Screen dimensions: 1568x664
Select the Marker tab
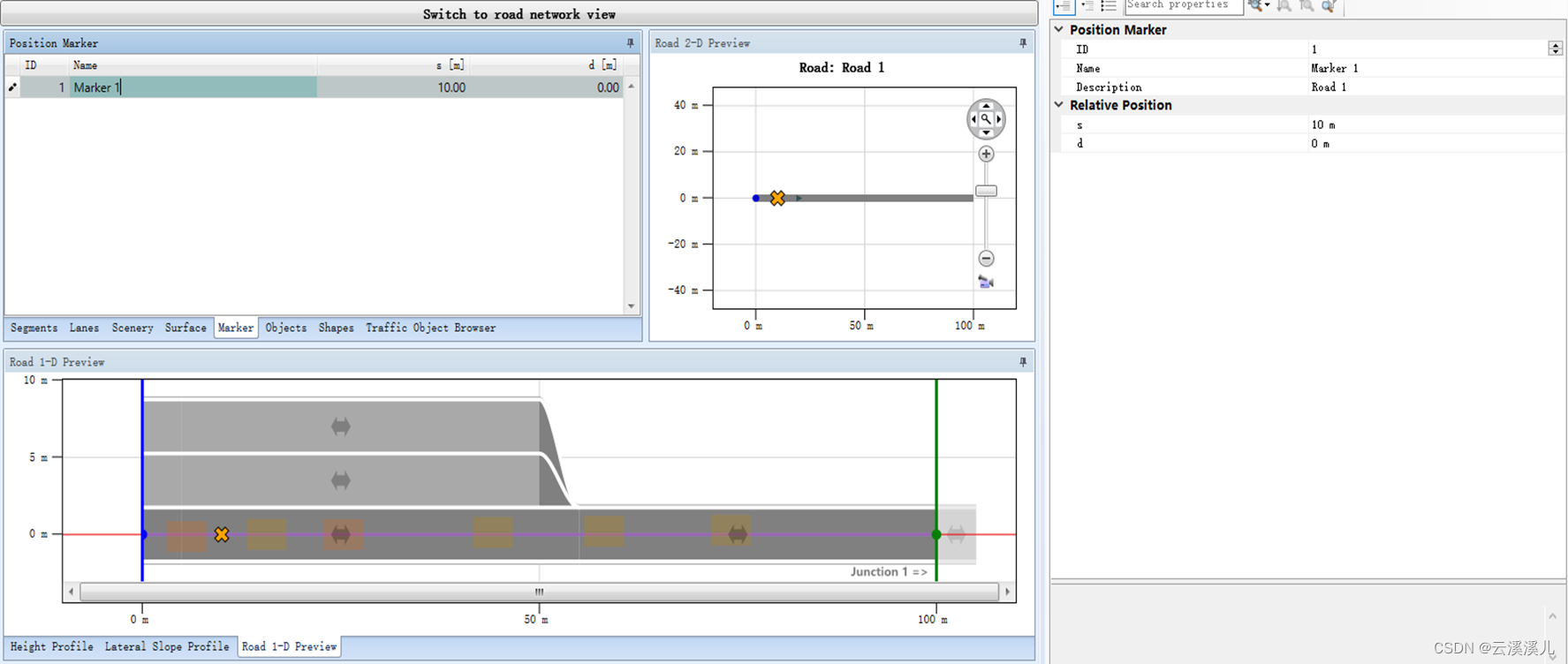coord(236,328)
